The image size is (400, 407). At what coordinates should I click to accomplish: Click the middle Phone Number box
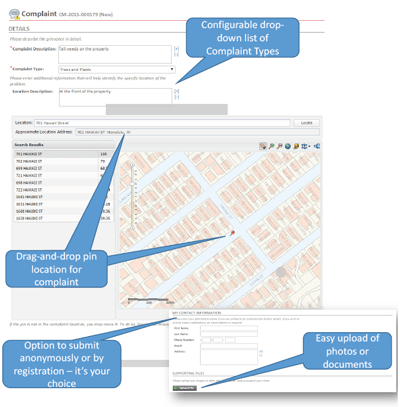218,340
